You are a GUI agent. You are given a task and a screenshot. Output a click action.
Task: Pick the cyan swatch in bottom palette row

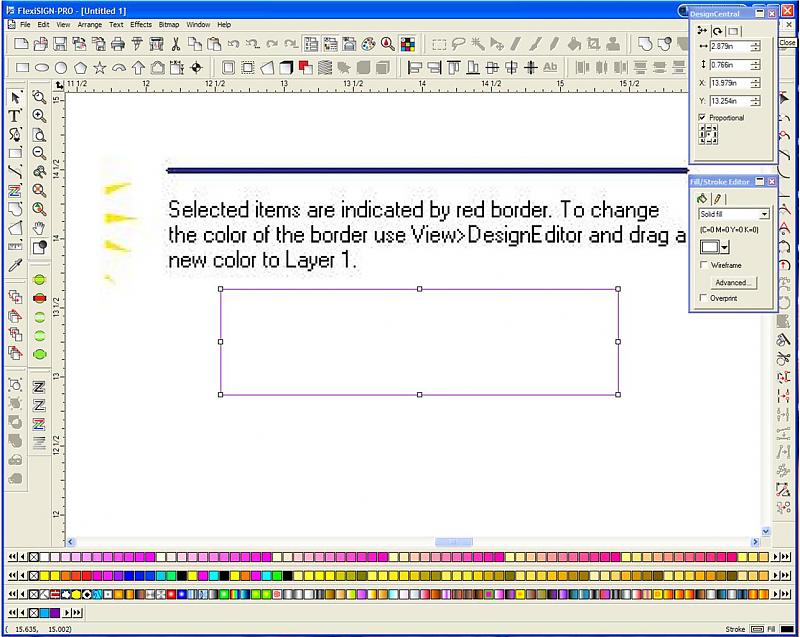(x=44, y=613)
